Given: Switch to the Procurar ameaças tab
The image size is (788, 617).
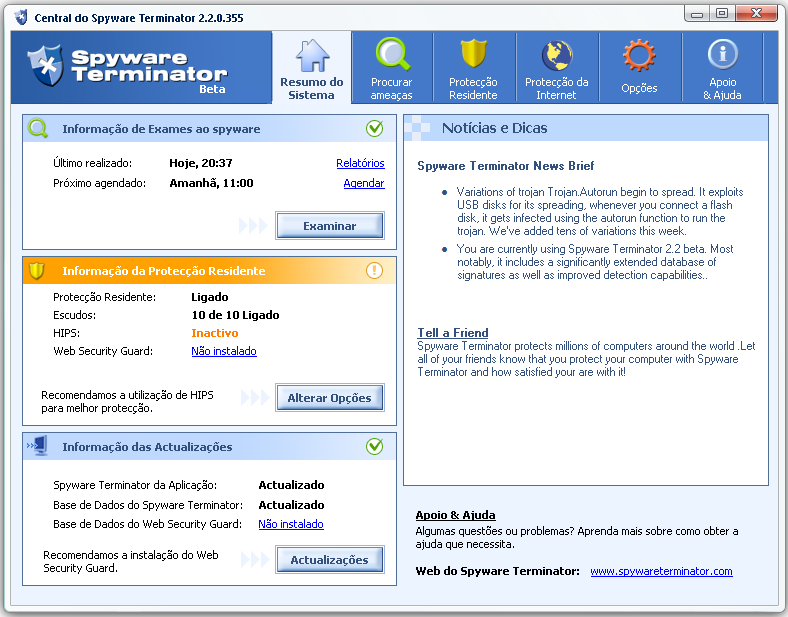Looking at the screenshot, I should pos(392,68).
